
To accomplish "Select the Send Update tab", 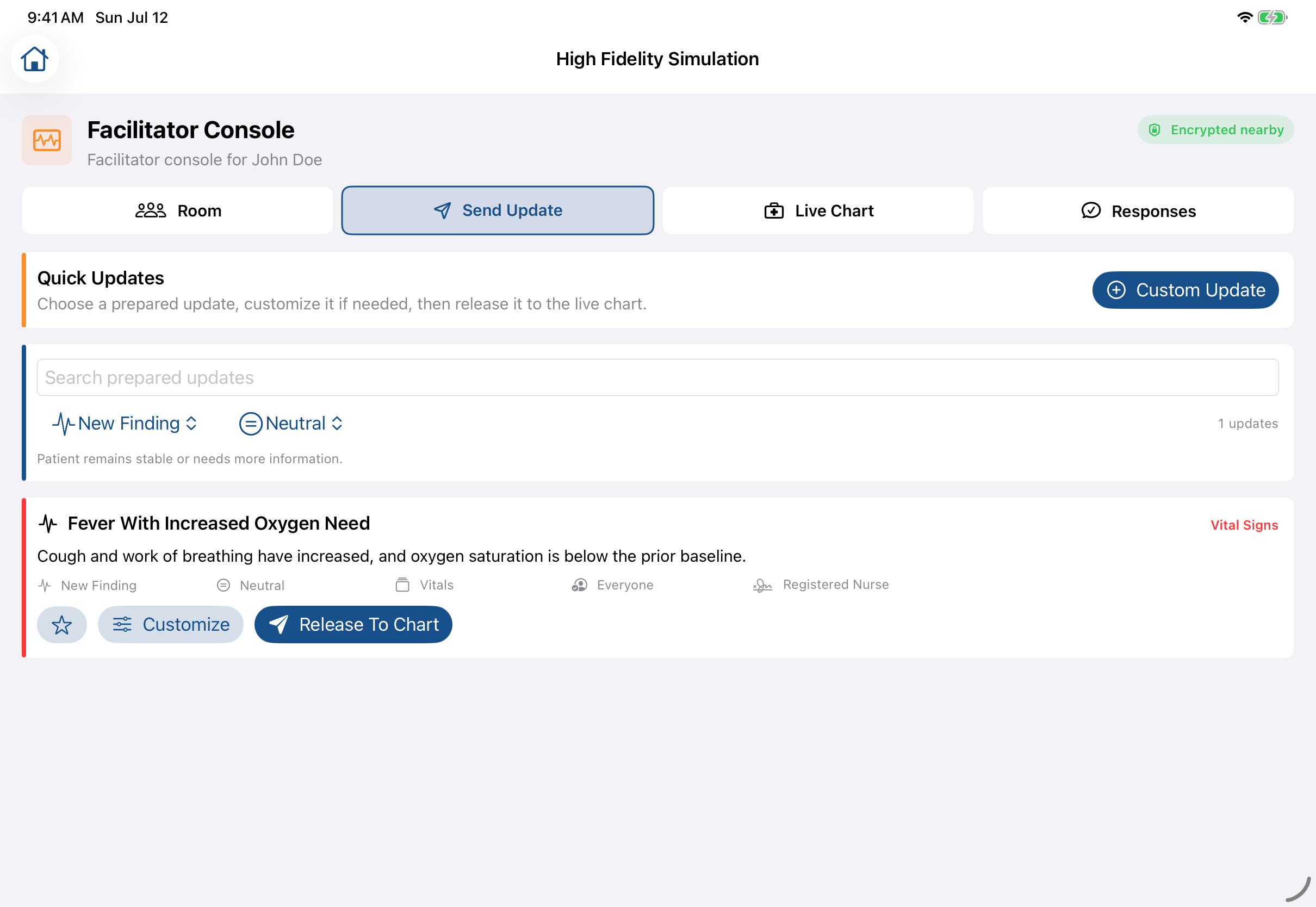I will tap(498, 211).
